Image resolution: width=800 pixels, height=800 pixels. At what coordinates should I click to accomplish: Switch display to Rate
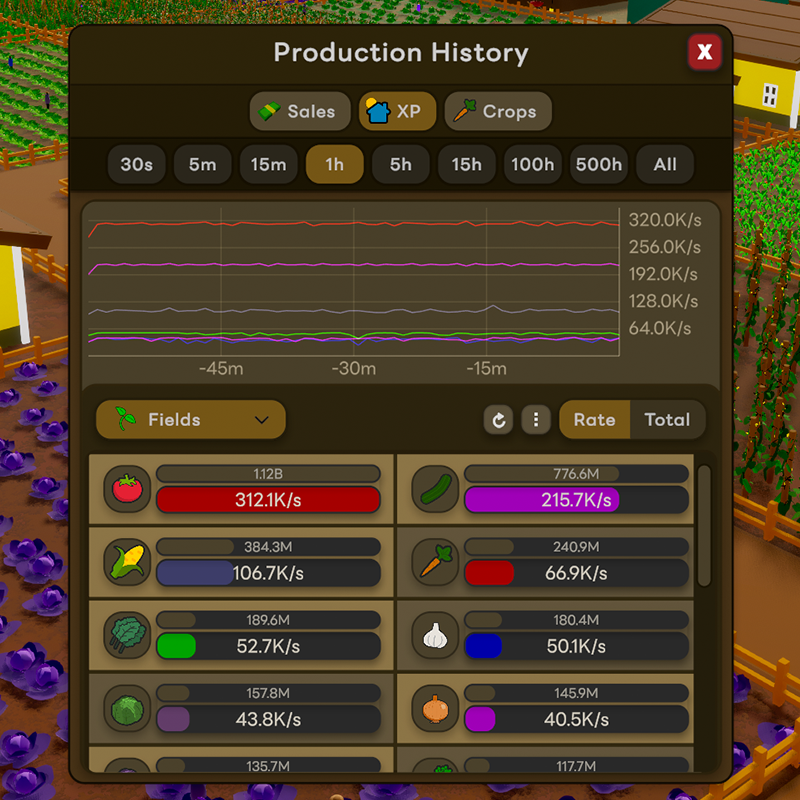point(594,420)
